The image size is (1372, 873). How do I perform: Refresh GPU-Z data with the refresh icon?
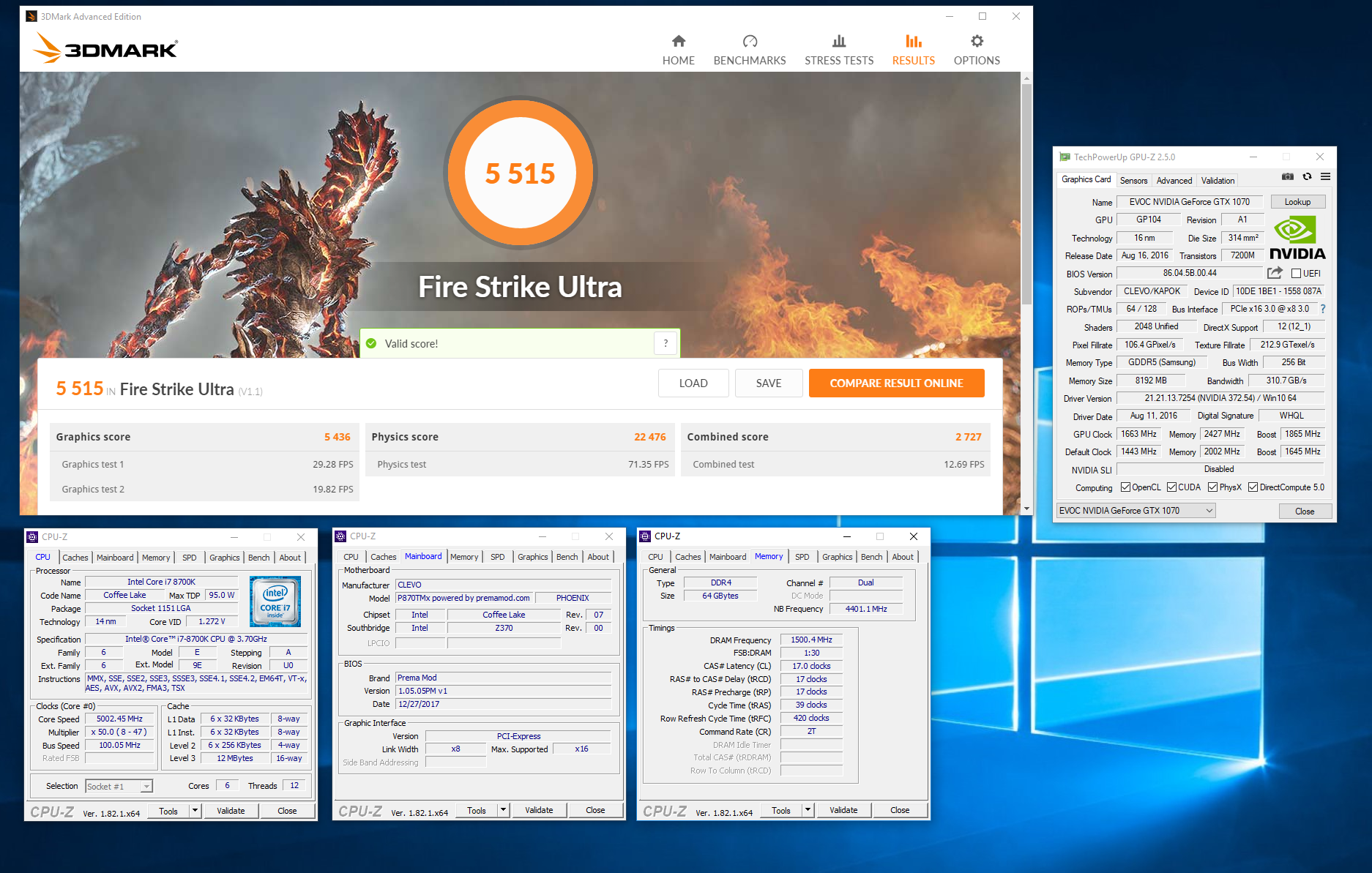click(1307, 176)
